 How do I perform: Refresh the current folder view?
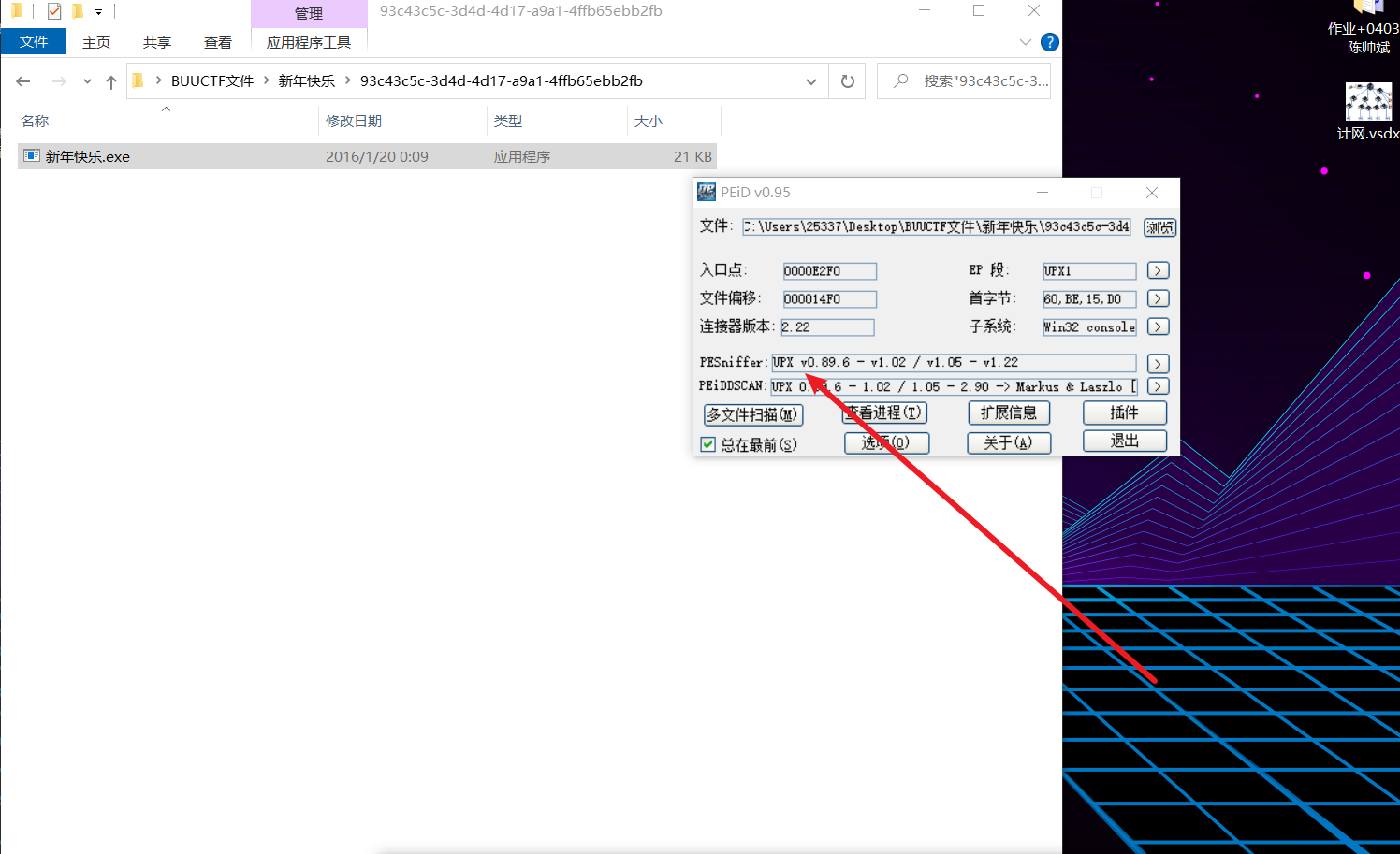pos(848,81)
